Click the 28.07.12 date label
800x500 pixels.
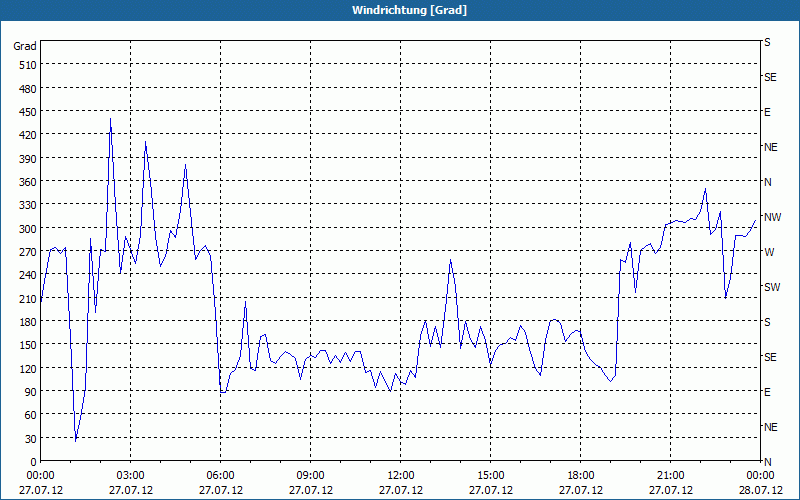point(760,490)
